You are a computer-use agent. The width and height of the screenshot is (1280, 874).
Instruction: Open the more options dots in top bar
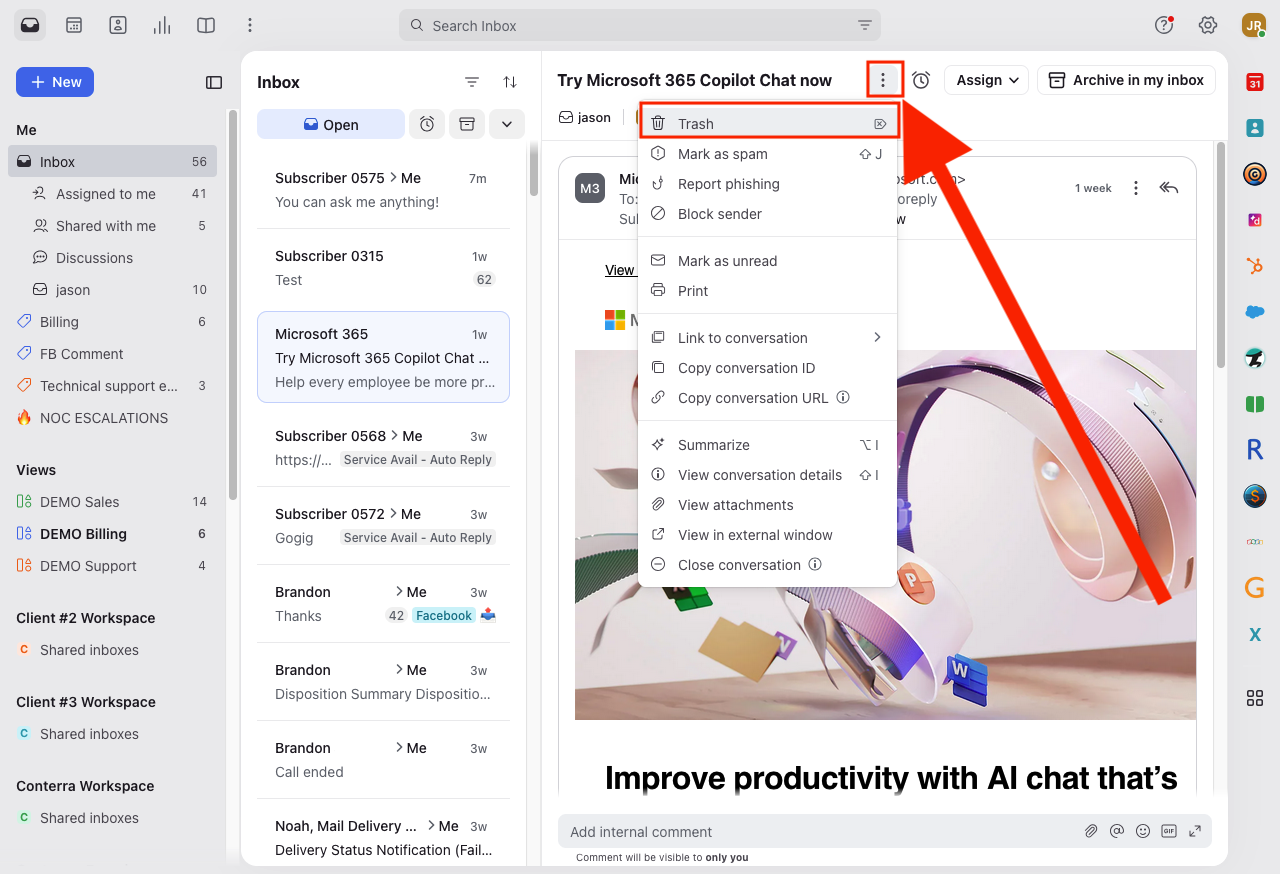point(250,25)
